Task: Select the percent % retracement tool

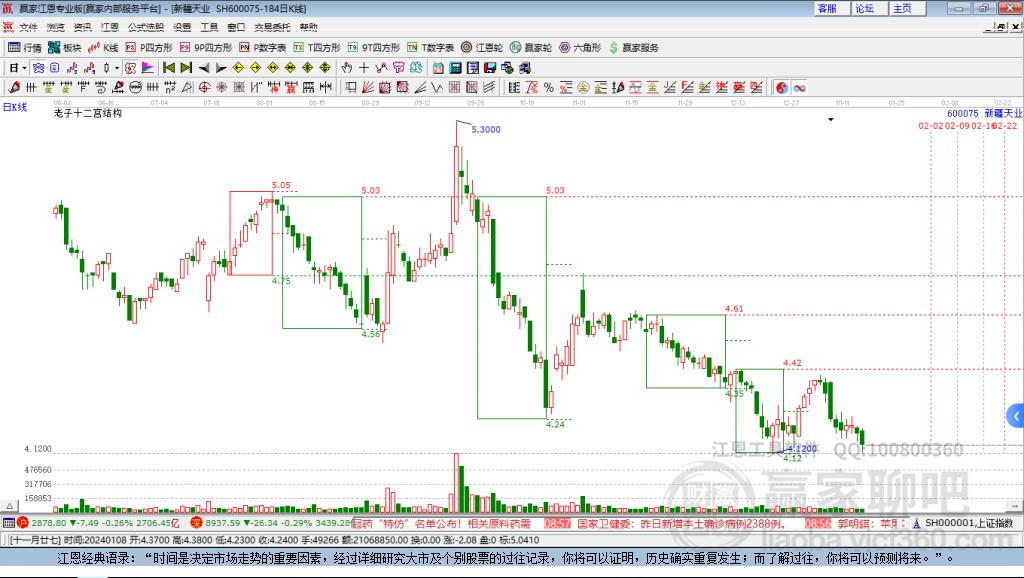Action: click(549, 88)
